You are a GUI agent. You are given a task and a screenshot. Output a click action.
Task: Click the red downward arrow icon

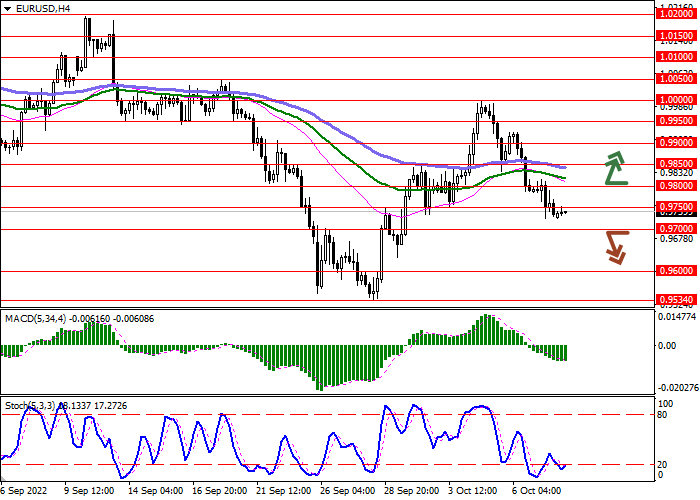pyautogui.click(x=615, y=246)
